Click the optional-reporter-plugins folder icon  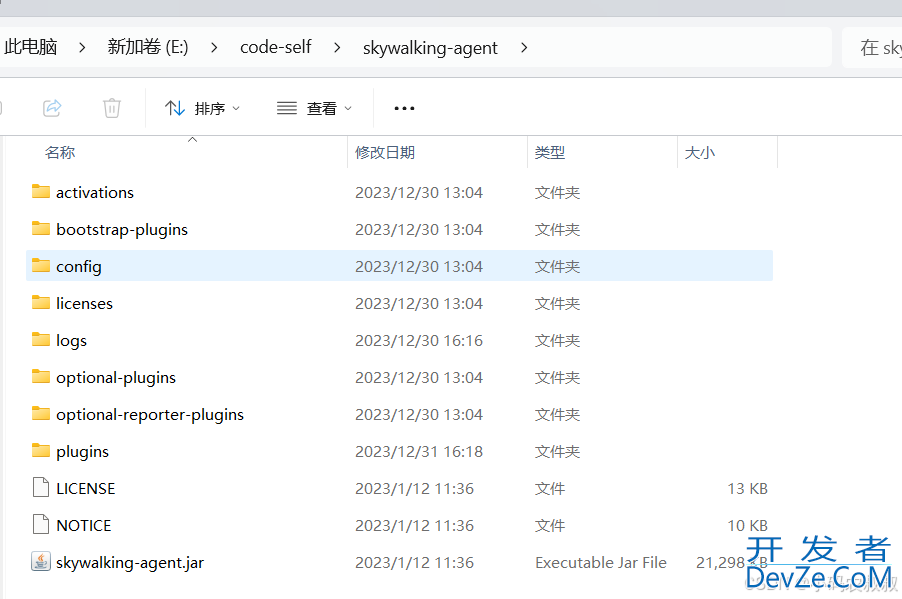40,413
